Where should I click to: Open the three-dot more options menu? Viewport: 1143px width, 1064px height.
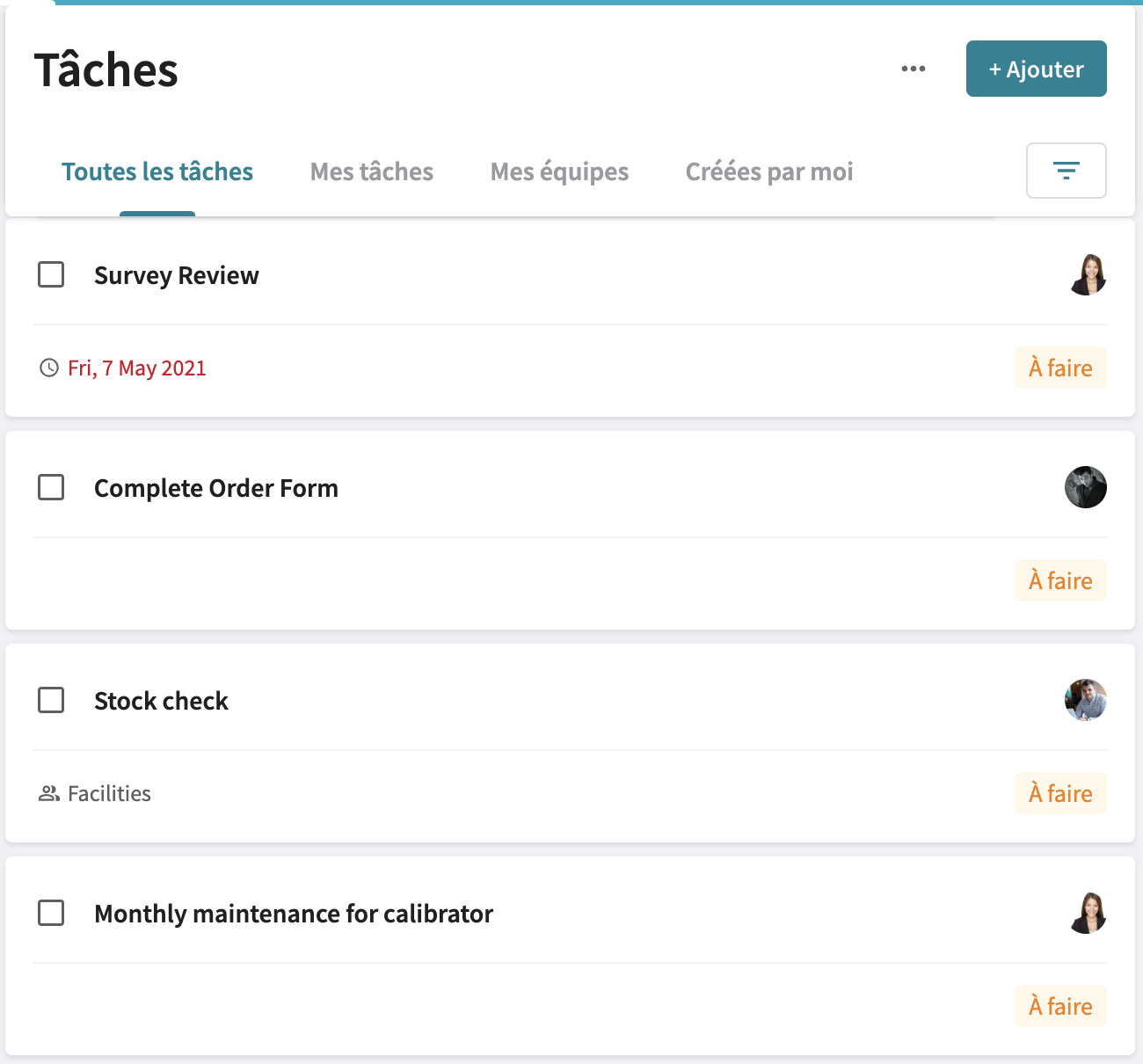click(x=914, y=69)
